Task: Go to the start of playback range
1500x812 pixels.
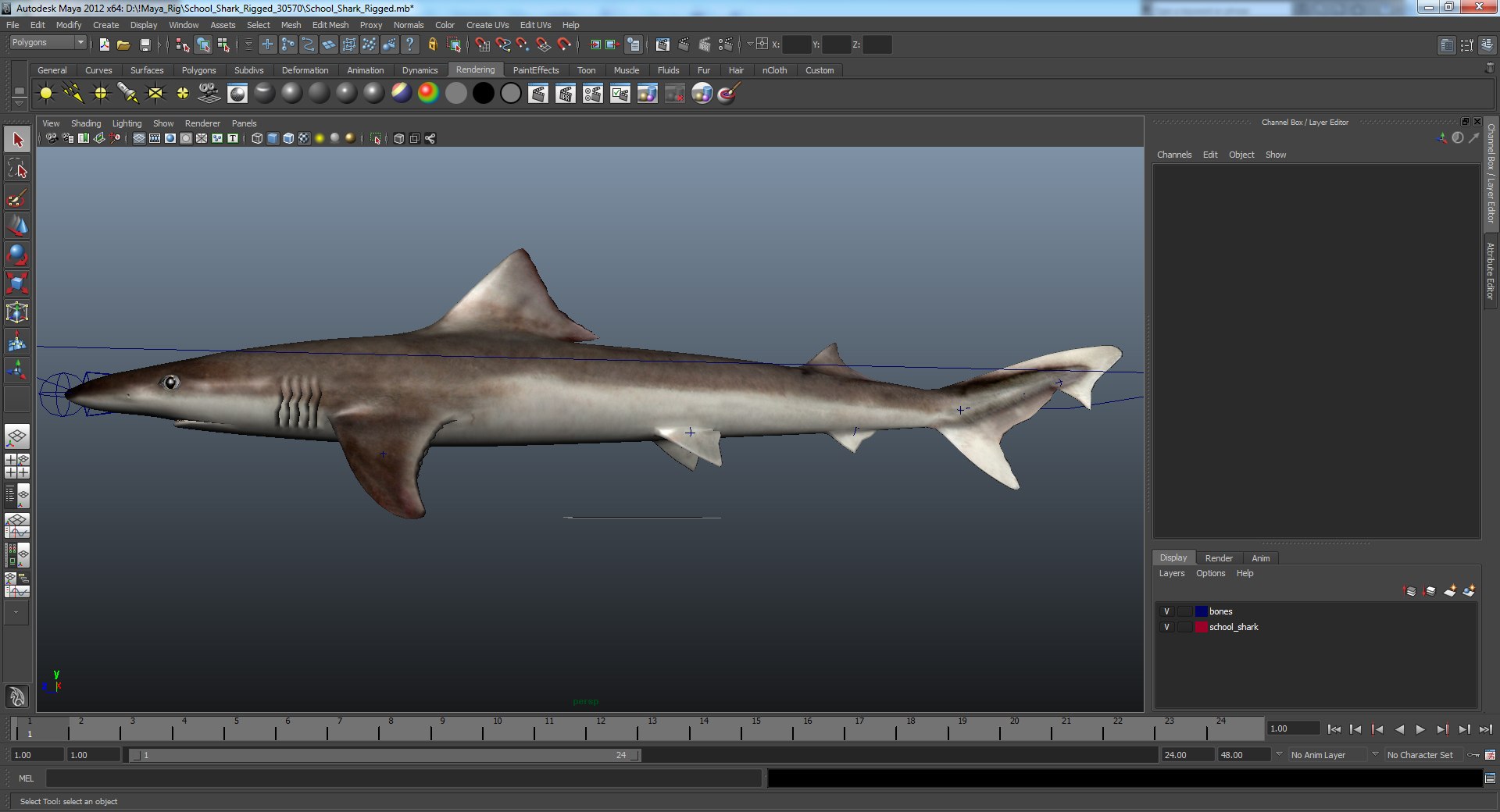Action: 1334,729
